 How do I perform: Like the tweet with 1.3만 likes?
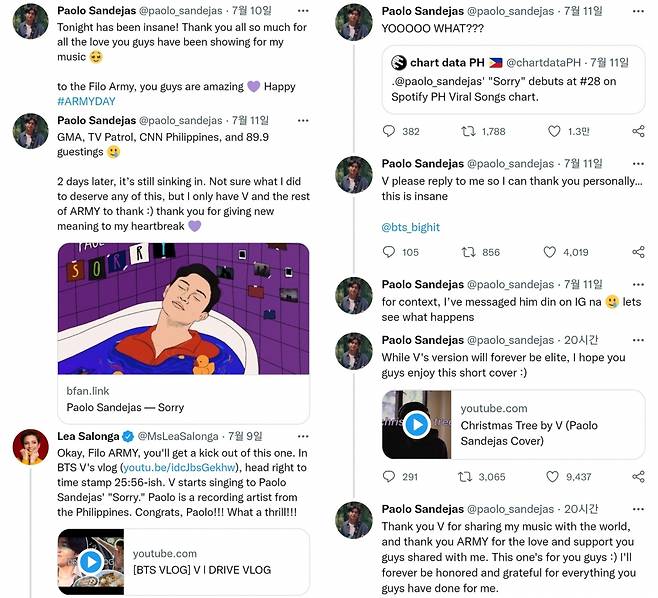(554, 131)
